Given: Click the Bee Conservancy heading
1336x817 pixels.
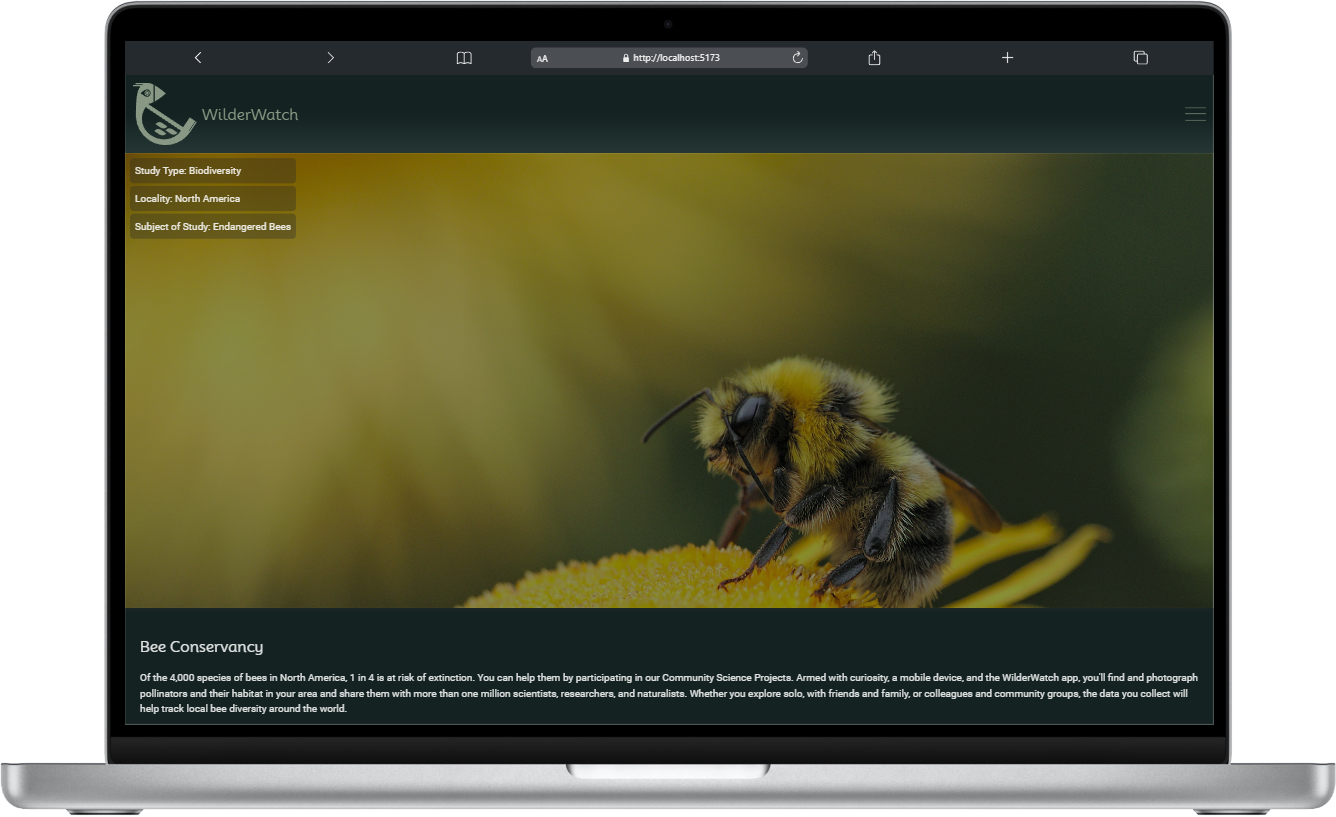Looking at the screenshot, I should [x=202, y=646].
